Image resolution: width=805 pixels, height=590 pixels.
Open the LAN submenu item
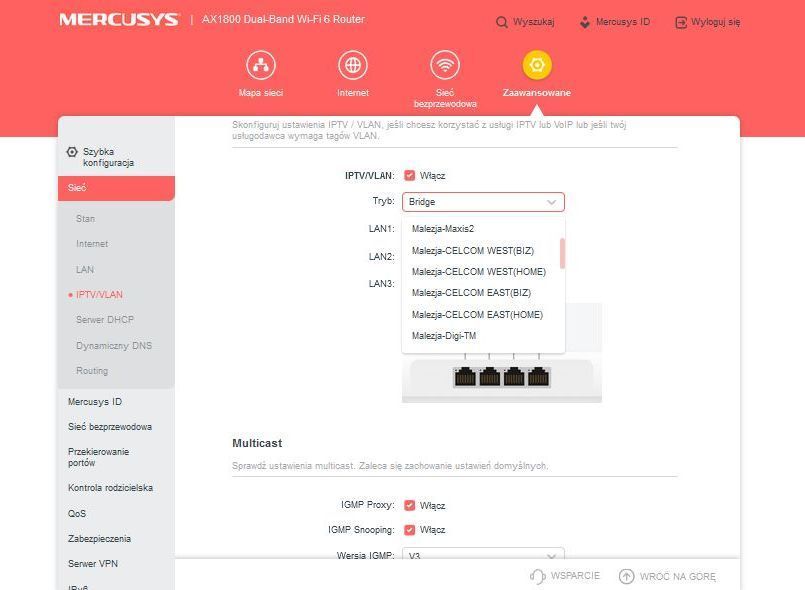[x=85, y=270]
